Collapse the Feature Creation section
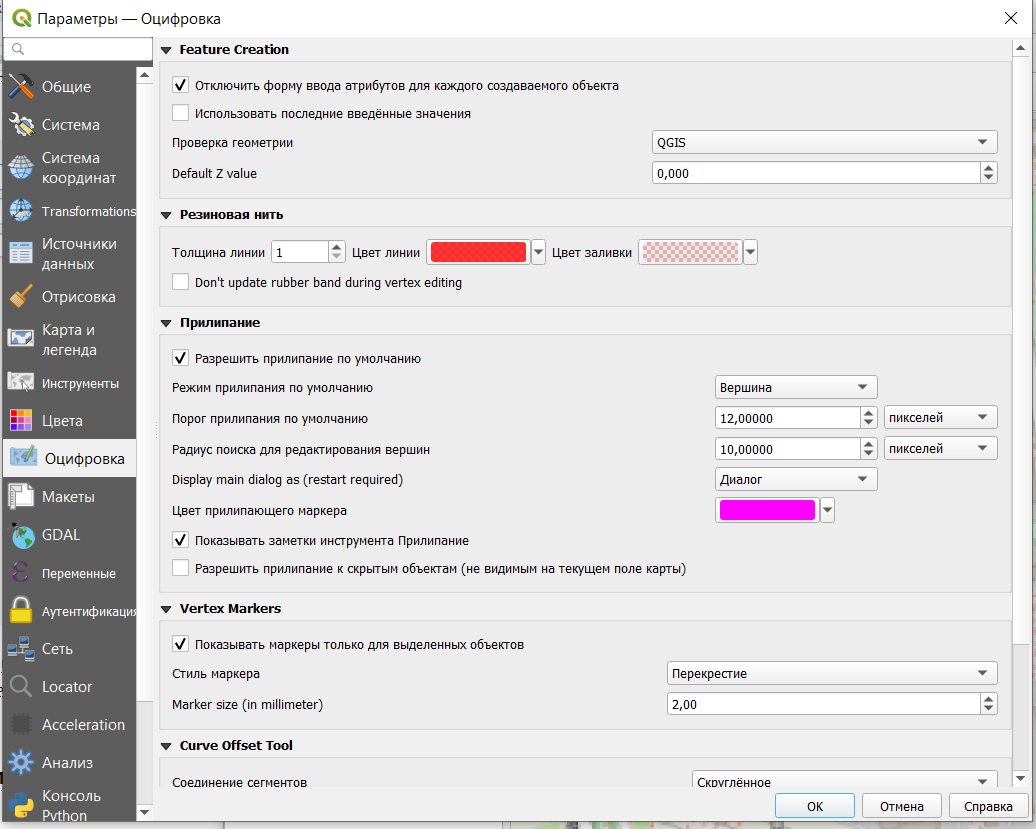The image size is (1036, 829). click(x=166, y=50)
